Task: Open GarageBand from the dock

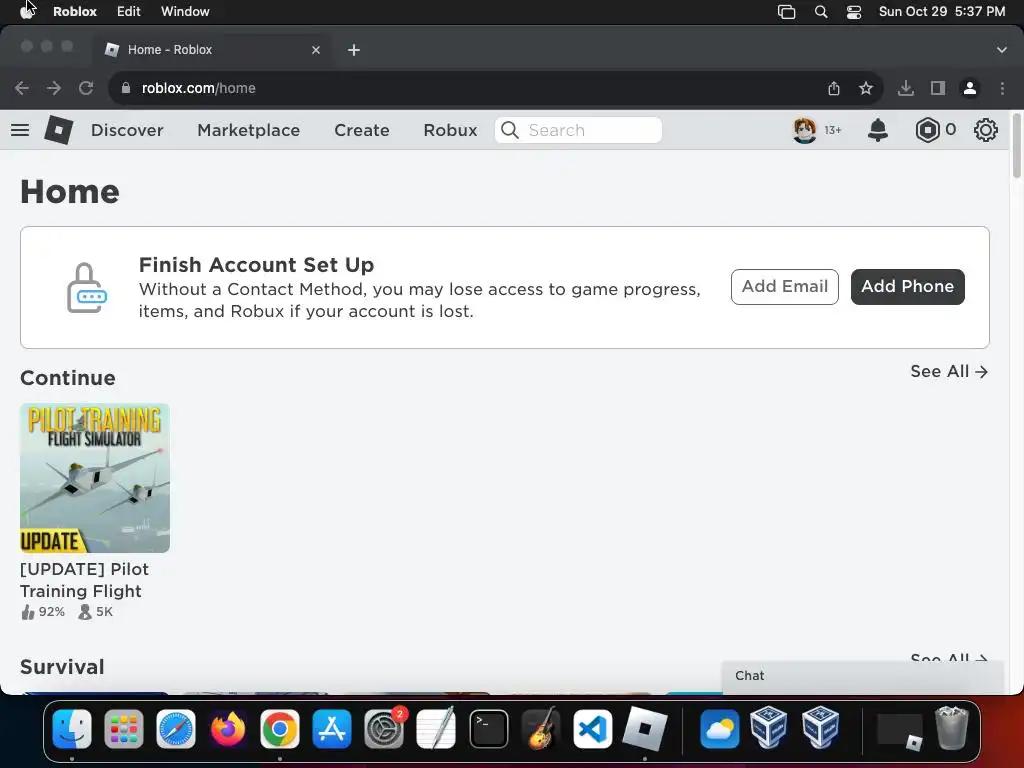Action: point(541,729)
